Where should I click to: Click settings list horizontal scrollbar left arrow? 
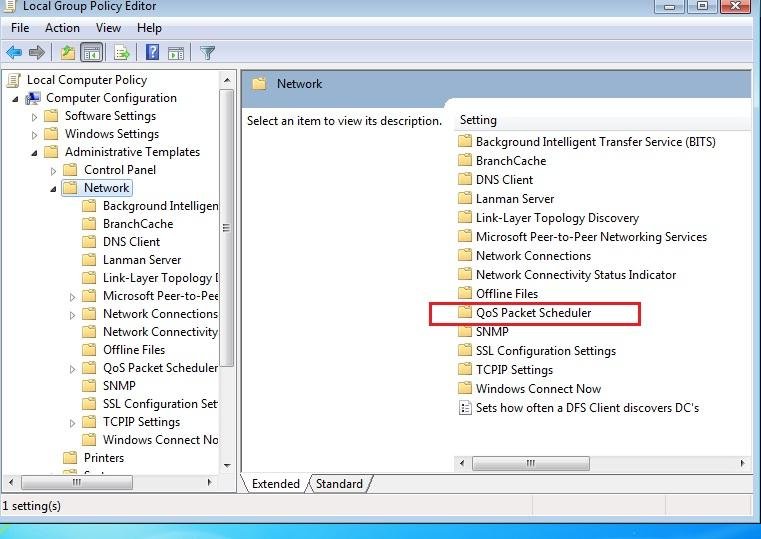coord(462,463)
